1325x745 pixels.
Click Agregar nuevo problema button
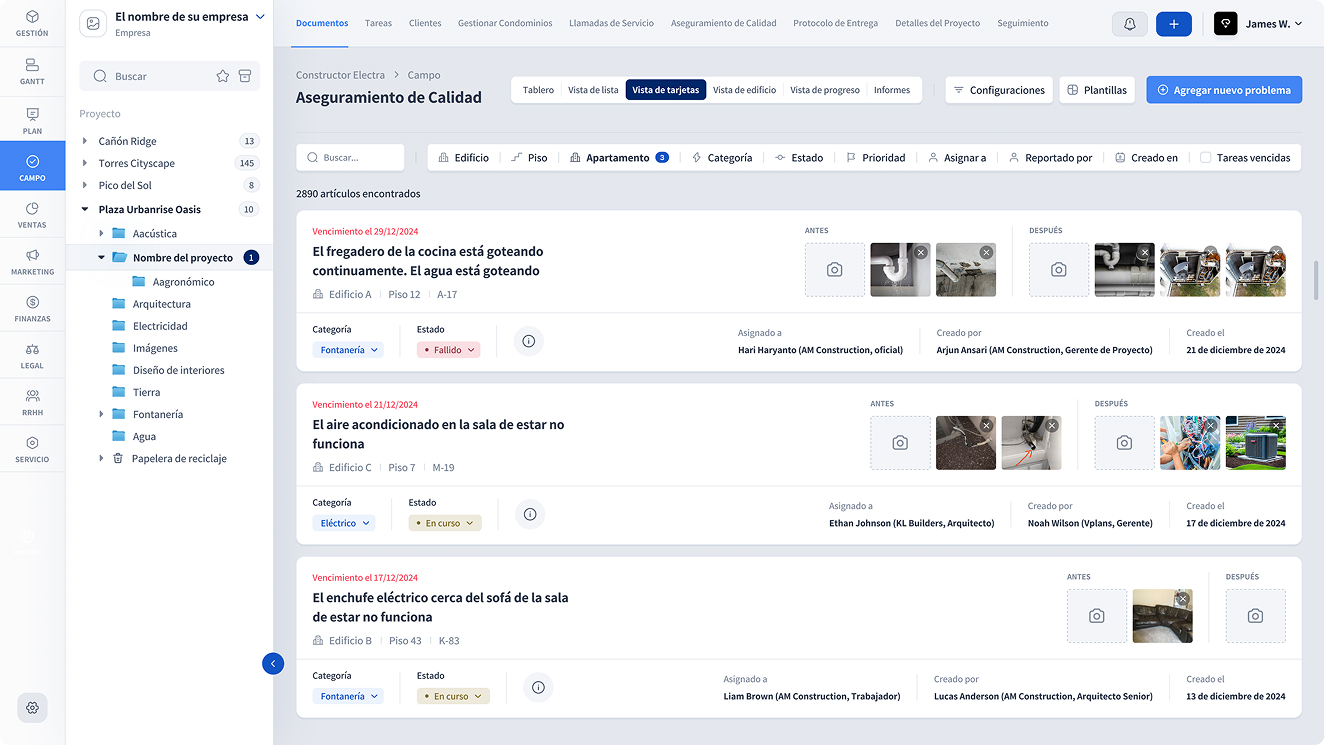[x=1224, y=90]
